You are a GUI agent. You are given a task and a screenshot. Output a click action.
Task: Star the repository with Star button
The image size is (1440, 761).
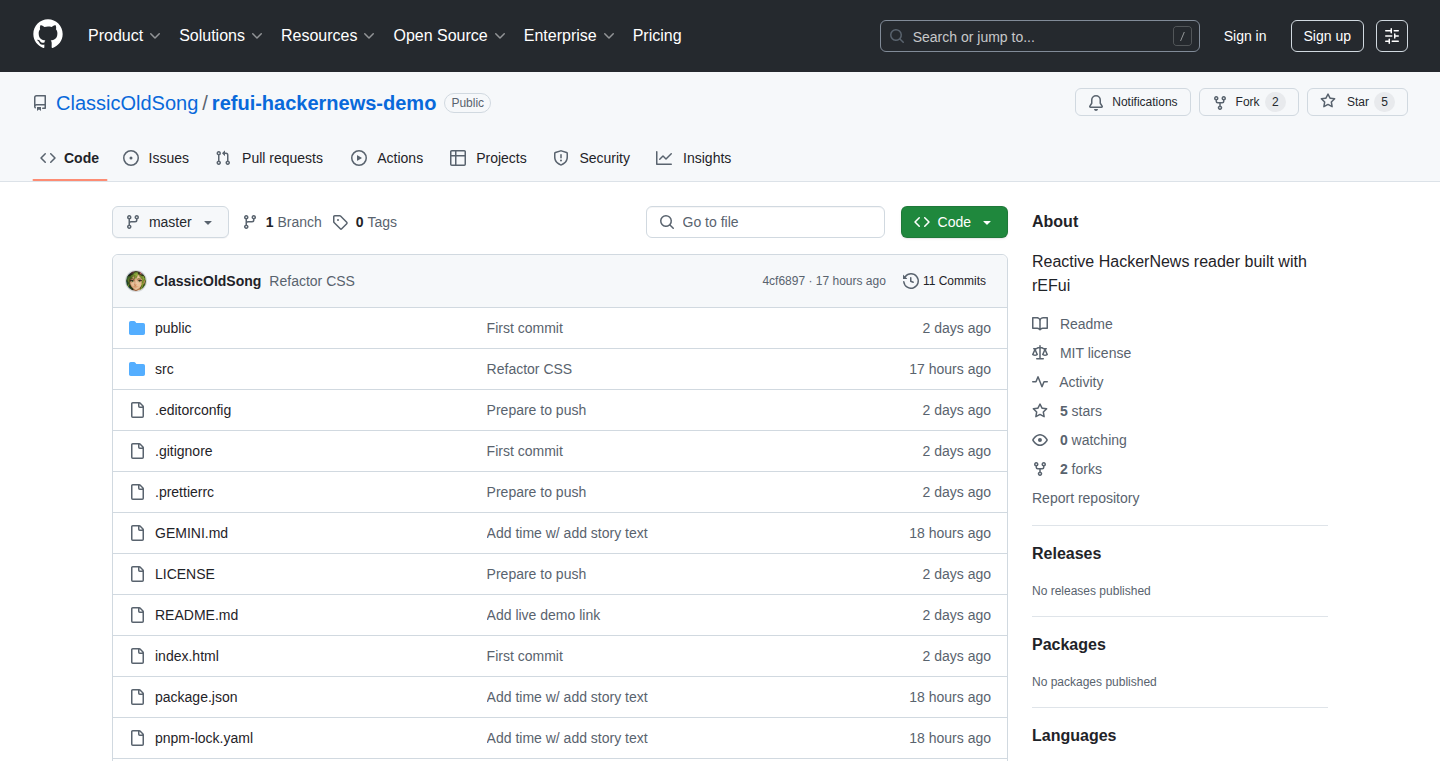pyautogui.click(x=1357, y=102)
